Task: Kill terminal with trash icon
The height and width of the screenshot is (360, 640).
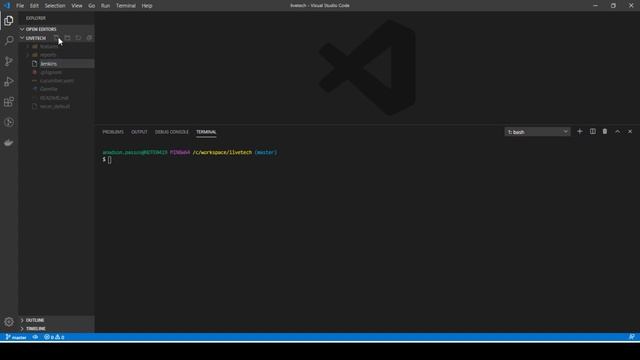Action: tap(605, 131)
